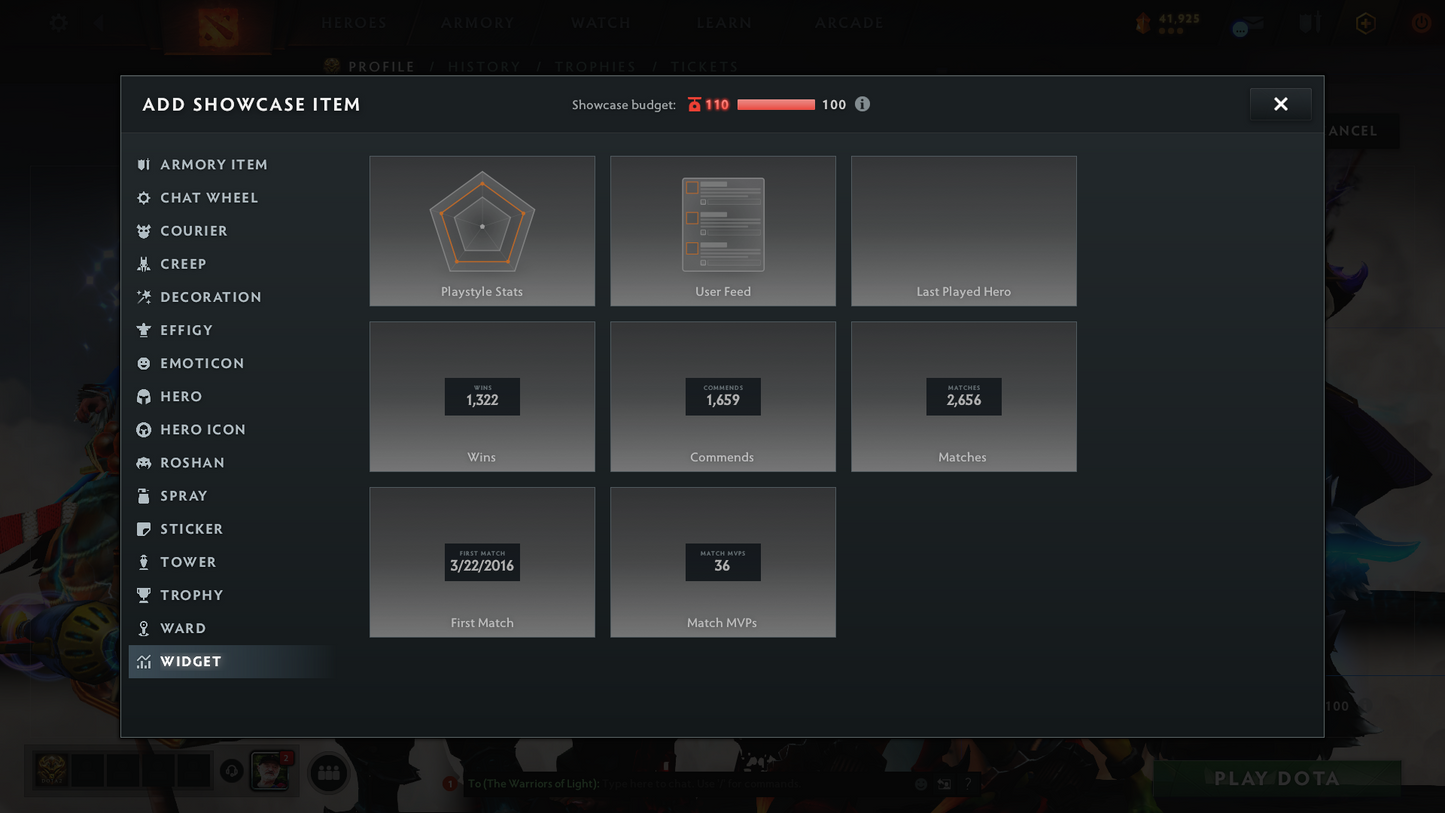Click the Spray label in sidebar

[184, 496]
